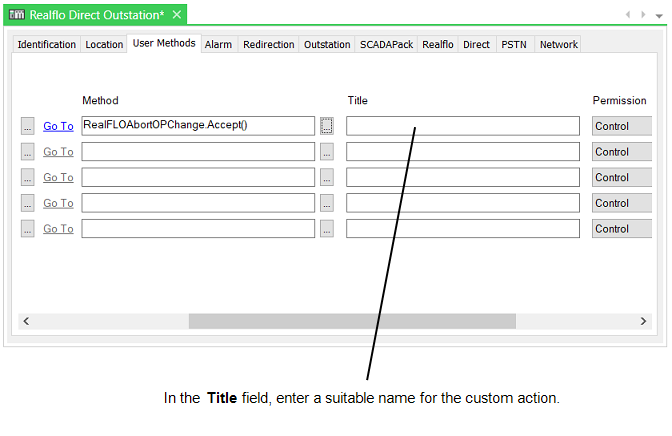This screenshot has width=672, height=436.
Task: Open the tab list dropdown arrow
Action: [659, 16]
